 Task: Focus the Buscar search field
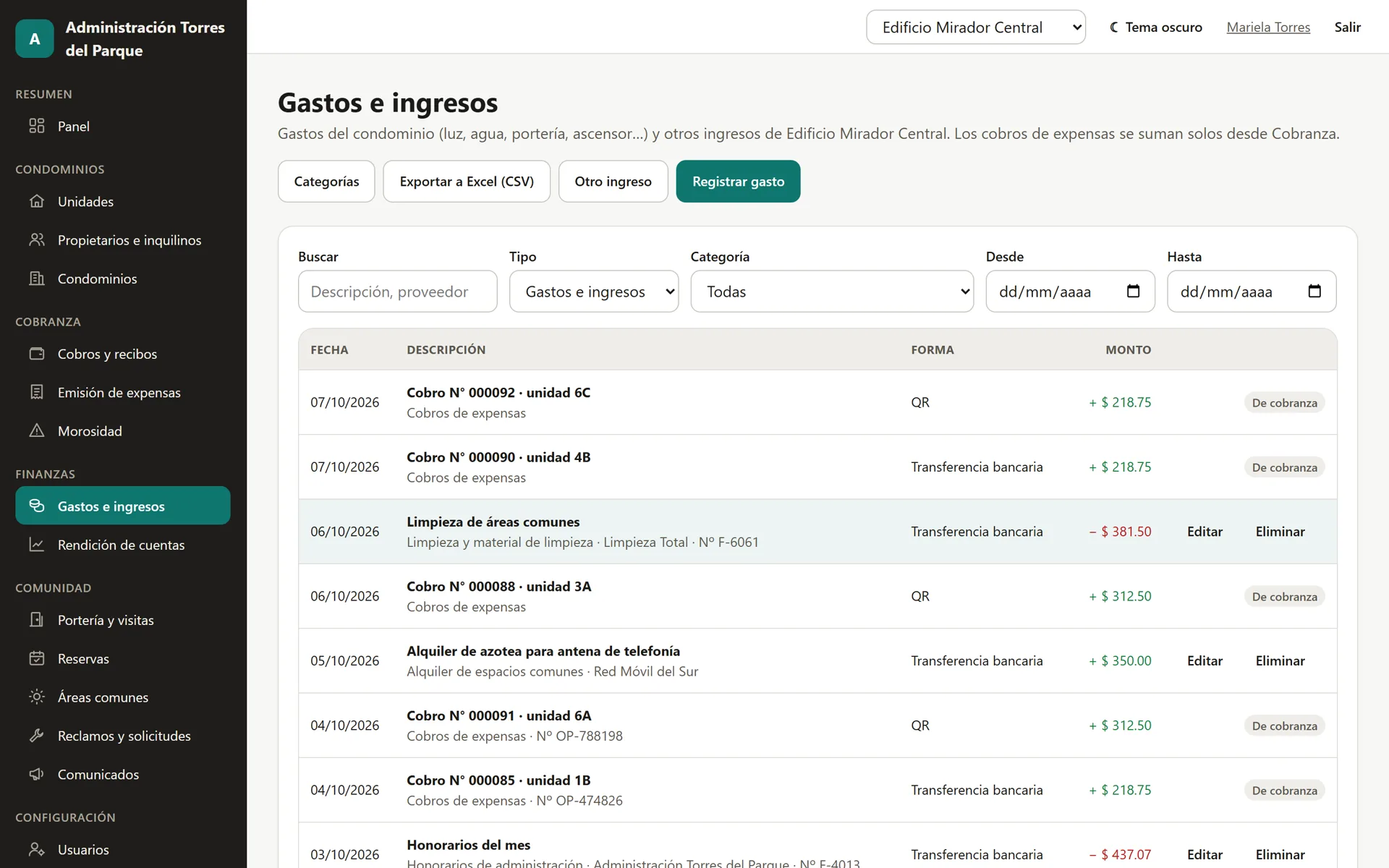coord(398,292)
